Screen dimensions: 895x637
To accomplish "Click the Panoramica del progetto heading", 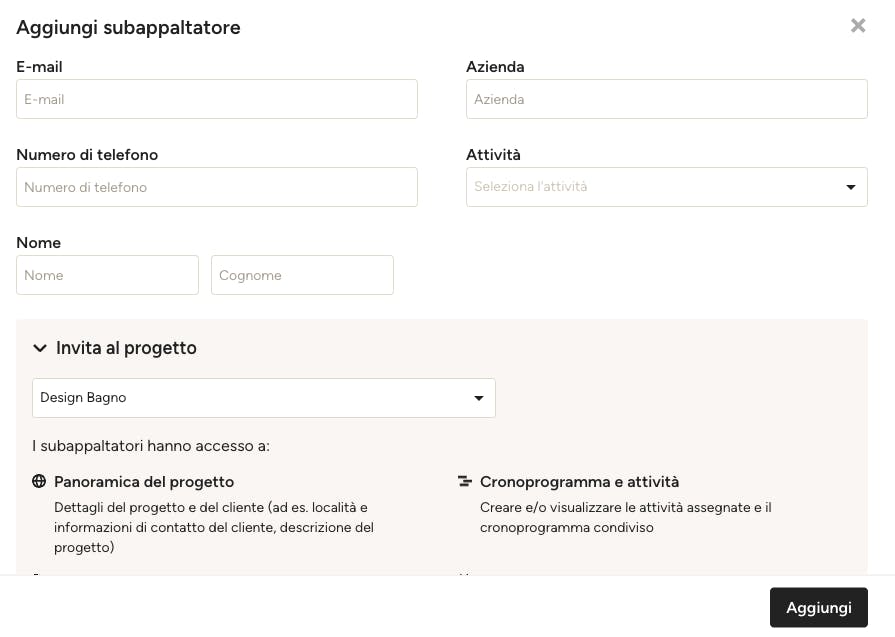I will coord(144,482).
